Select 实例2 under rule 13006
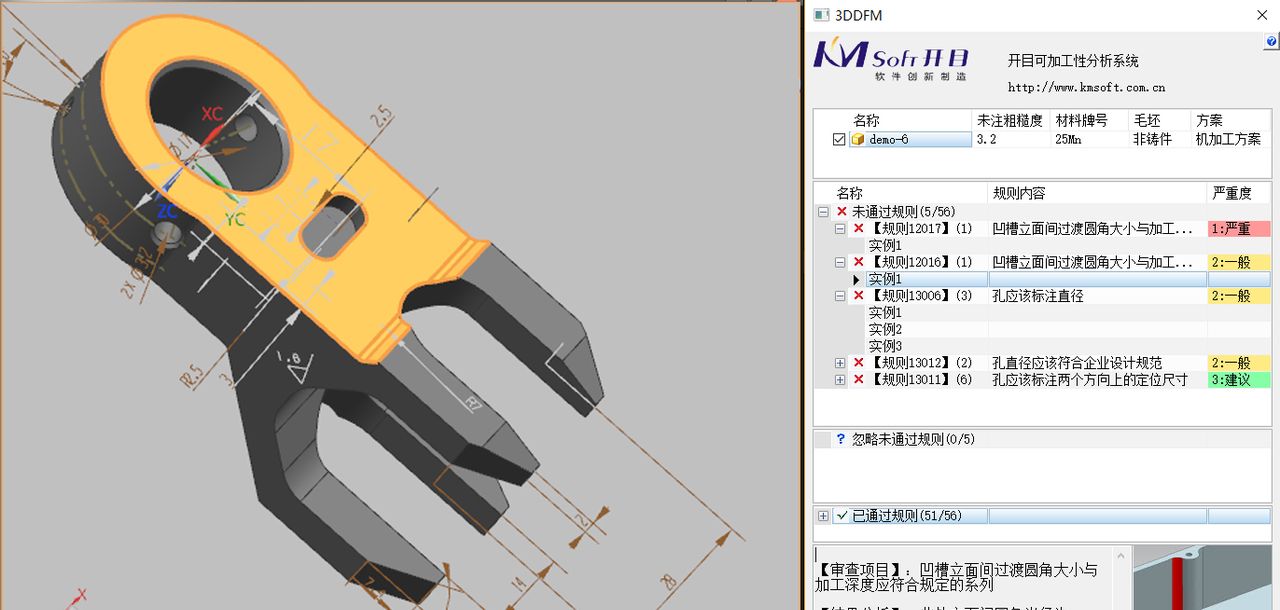The height and width of the screenshot is (610, 1280). [x=884, y=328]
